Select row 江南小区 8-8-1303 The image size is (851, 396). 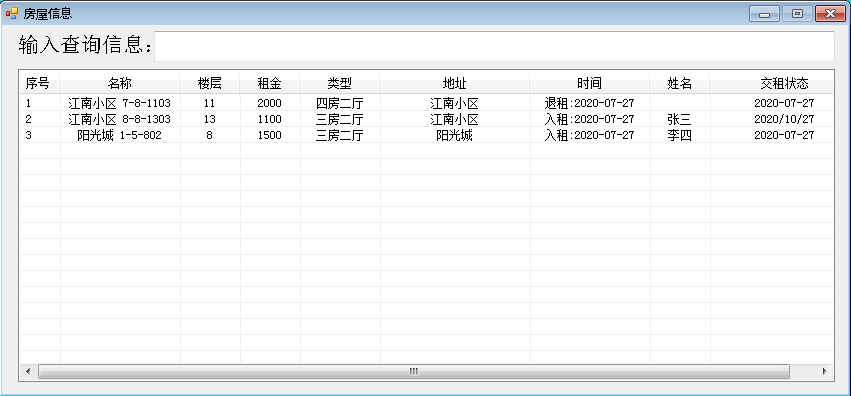(x=426, y=119)
